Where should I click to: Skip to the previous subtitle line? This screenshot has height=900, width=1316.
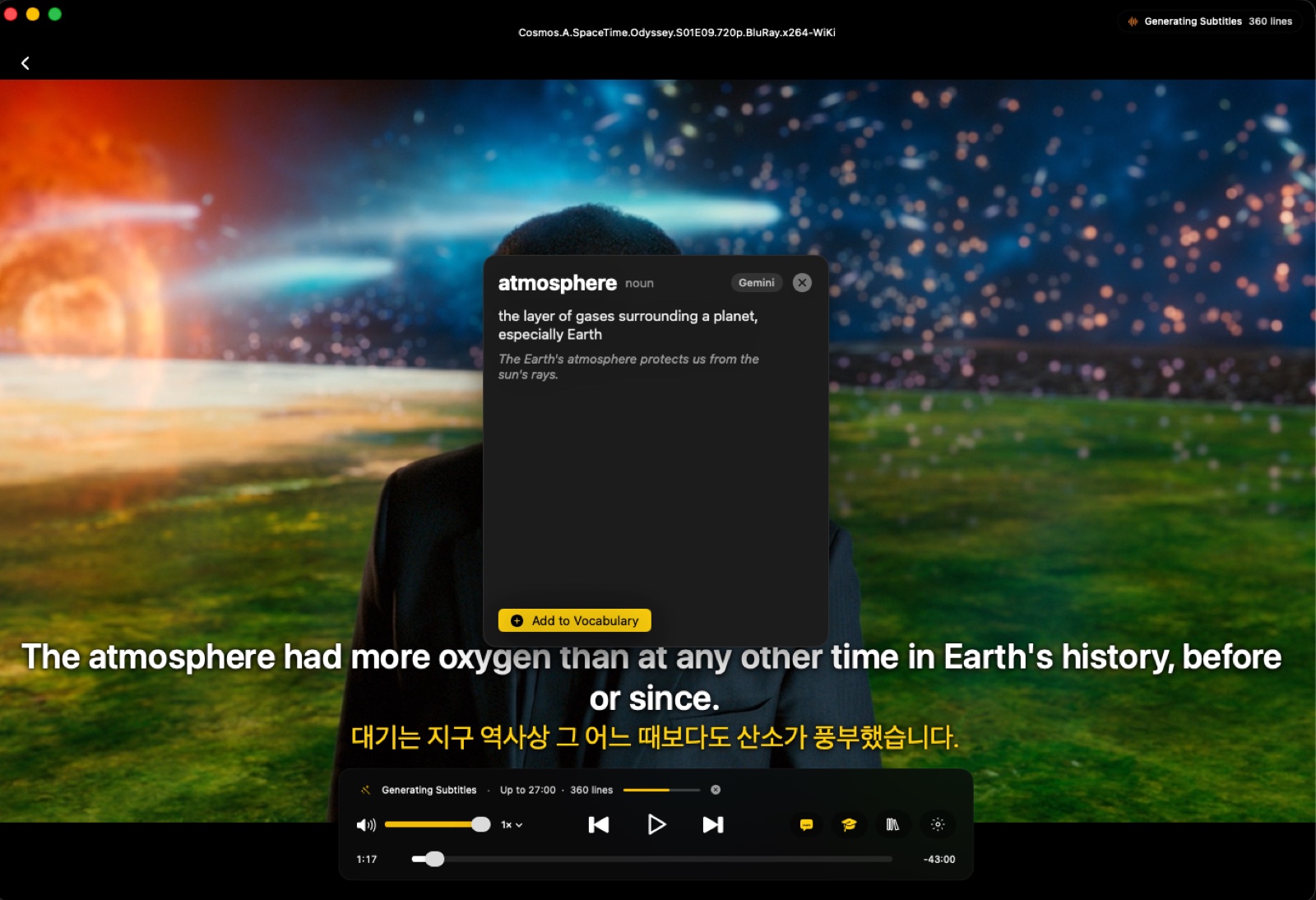pyautogui.click(x=599, y=824)
